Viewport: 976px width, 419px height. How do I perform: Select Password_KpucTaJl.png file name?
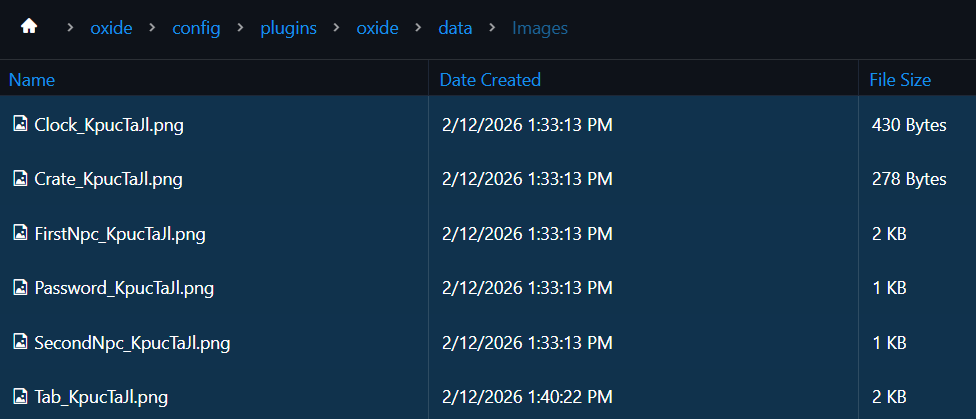click(124, 288)
